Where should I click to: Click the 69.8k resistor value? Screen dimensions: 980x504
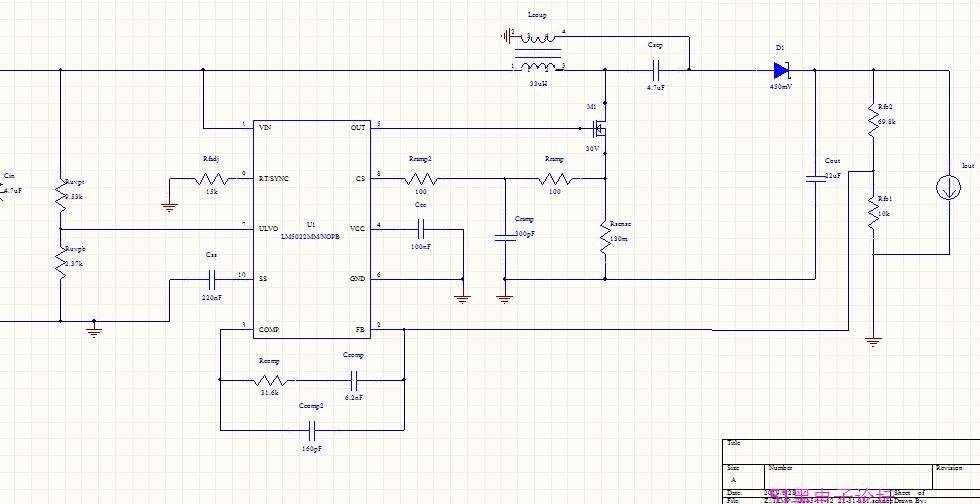886,122
